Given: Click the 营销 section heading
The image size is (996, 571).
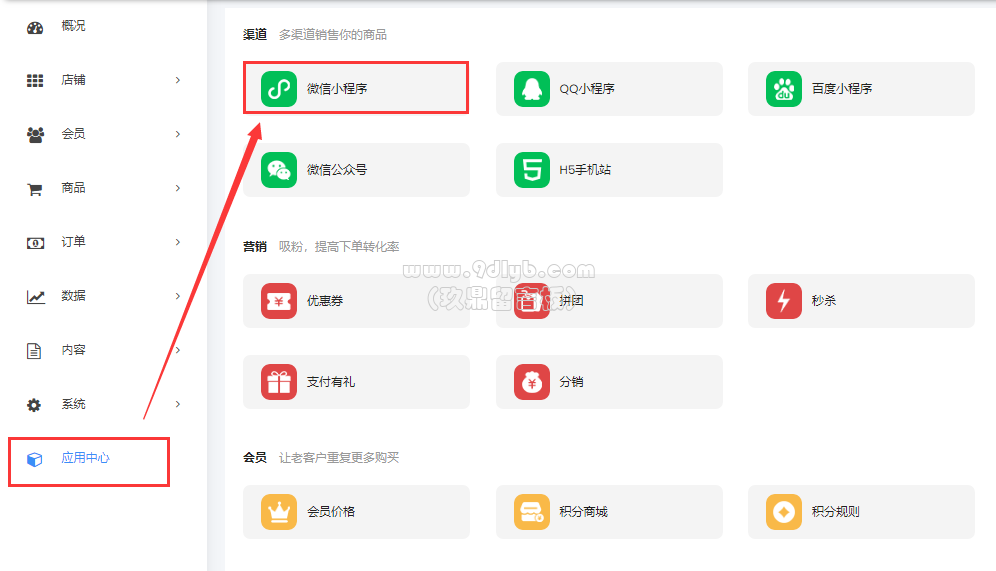Looking at the screenshot, I should [255, 246].
